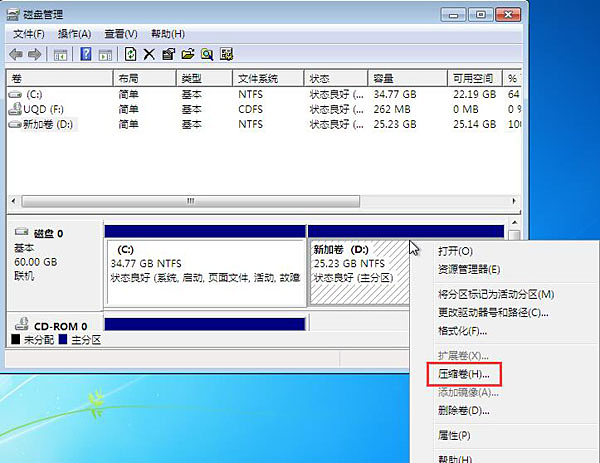The image size is (600, 463).
Task: Click the Refresh toolbar icon
Action: (x=130, y=54)
